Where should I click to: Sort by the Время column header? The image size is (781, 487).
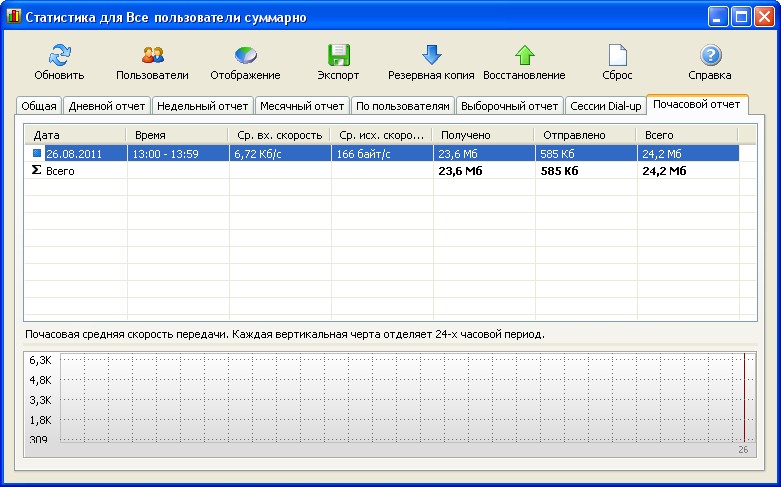point(178,135)
